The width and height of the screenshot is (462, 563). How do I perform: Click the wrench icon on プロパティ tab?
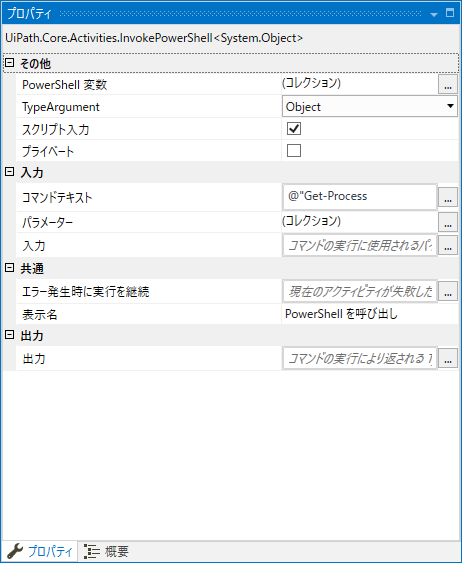15,551
